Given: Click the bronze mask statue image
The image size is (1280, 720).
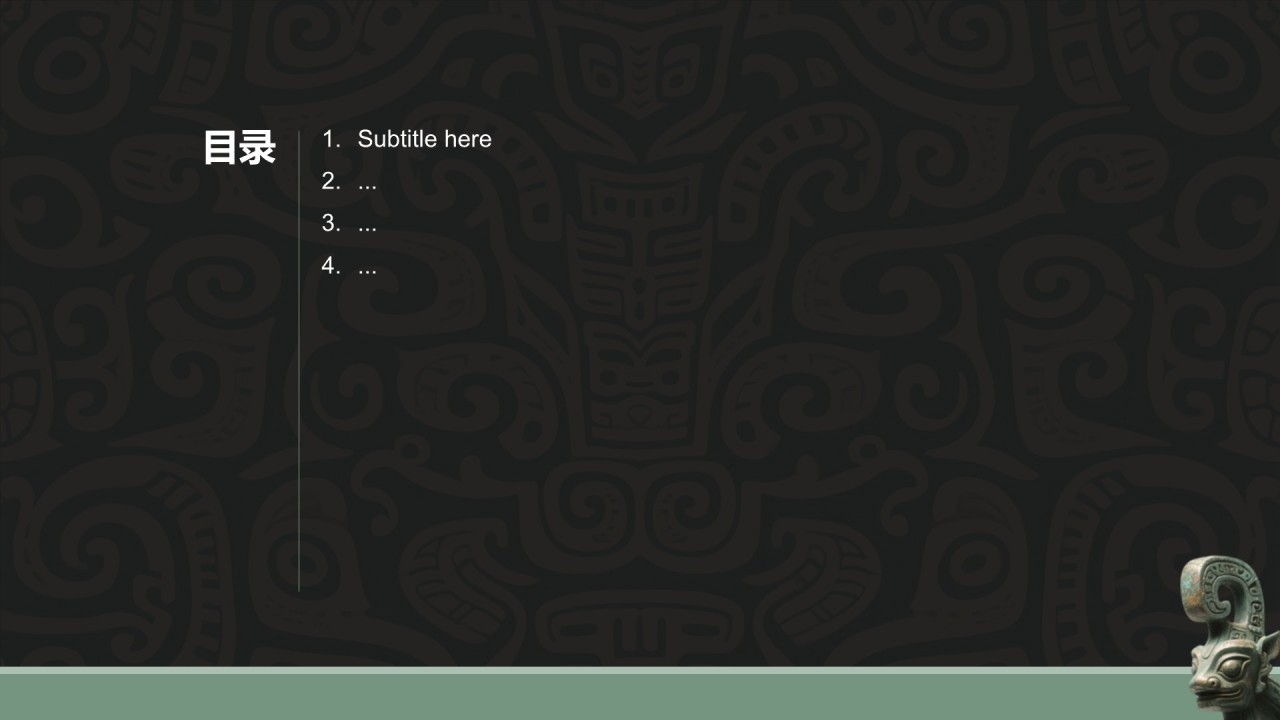Looking at the screenshot, I should click(1228, 638).
